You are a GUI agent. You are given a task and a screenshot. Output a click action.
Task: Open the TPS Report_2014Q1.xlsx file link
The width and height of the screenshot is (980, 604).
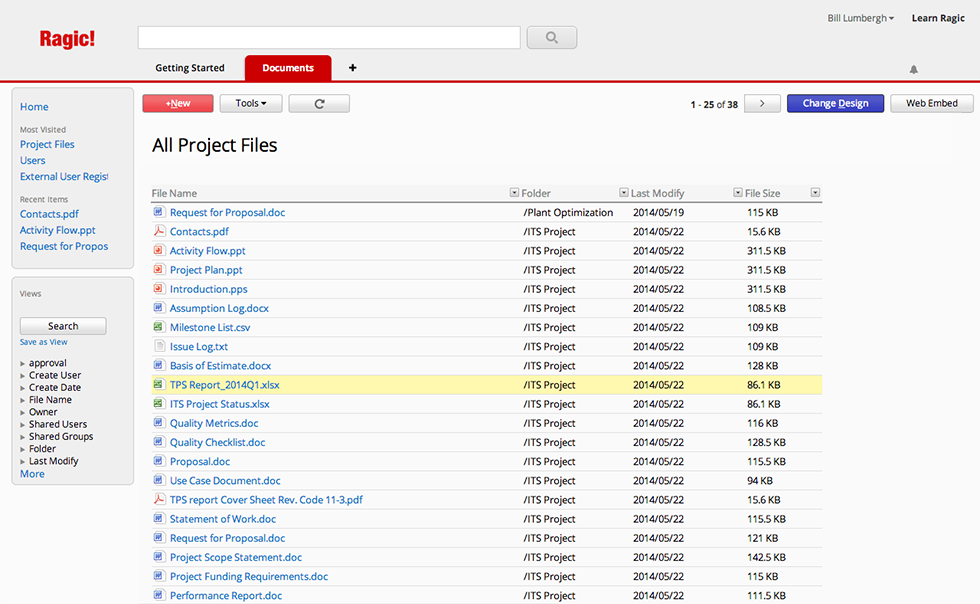pos(224,385)
